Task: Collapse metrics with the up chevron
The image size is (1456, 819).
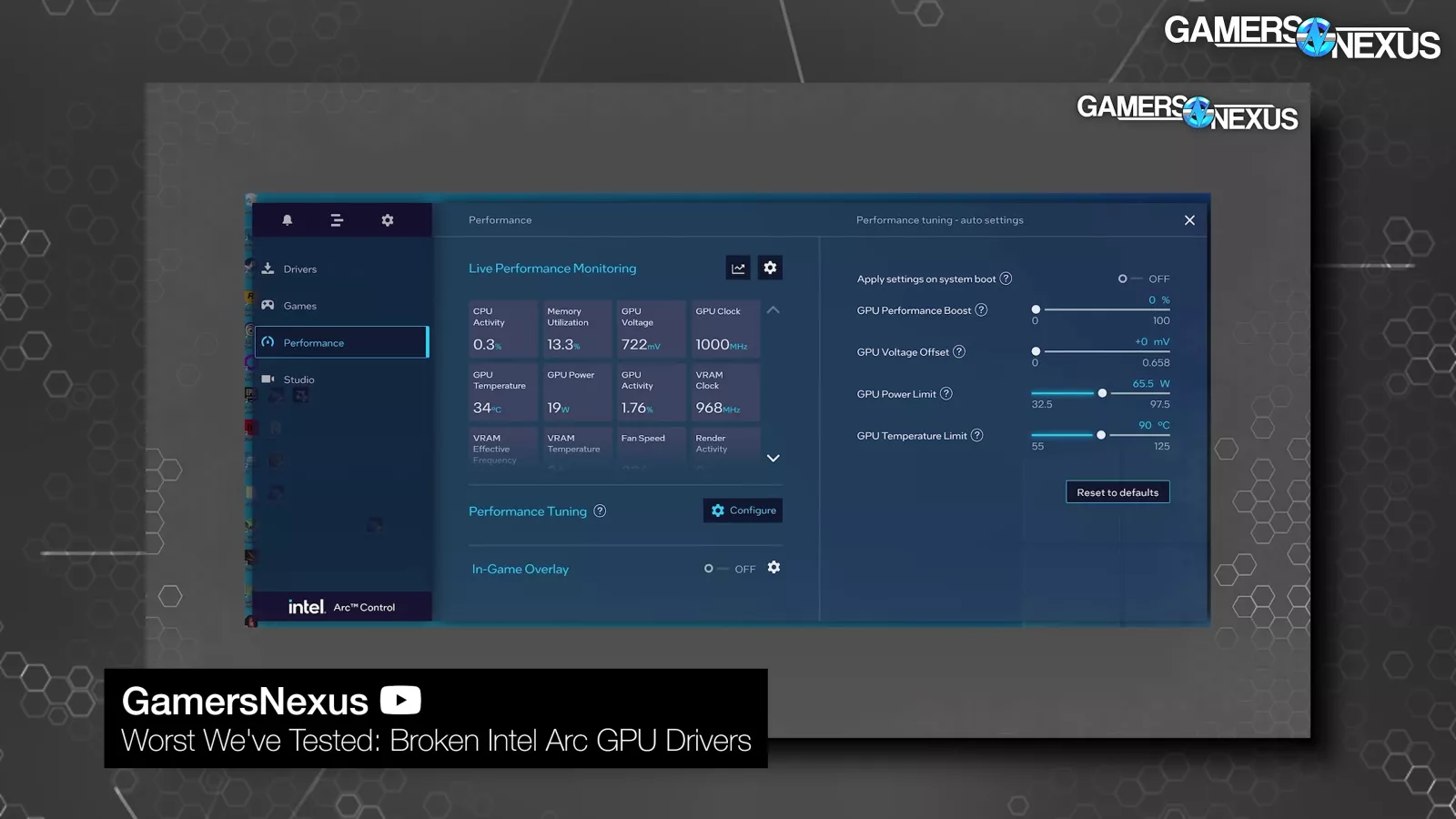Action: pos(773,310)
